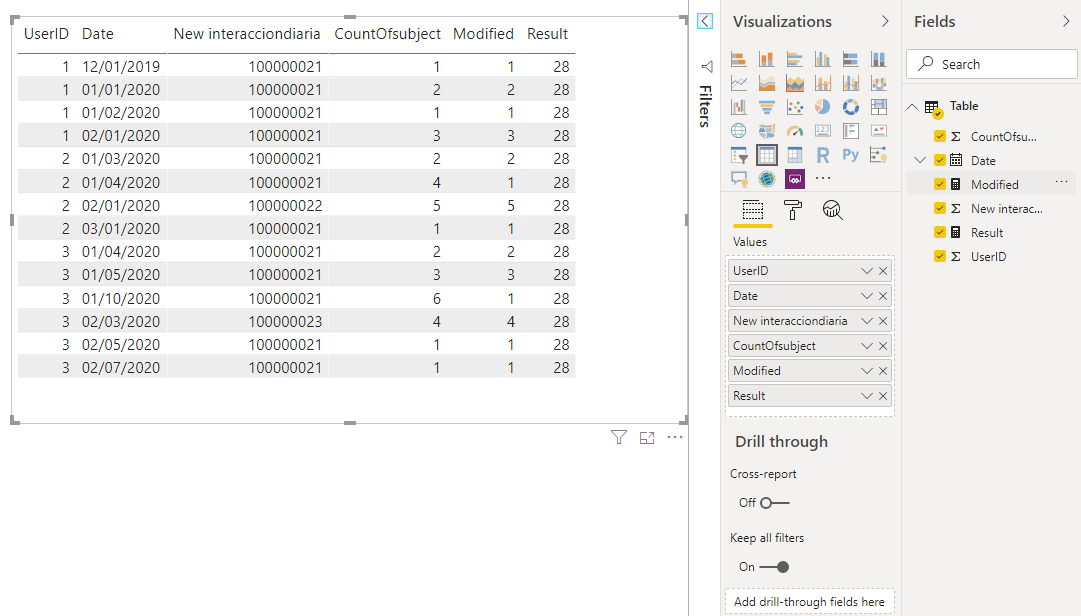Open CountOfsubject value dropdown
The image size is (1081, 616).
coord(867,346)
